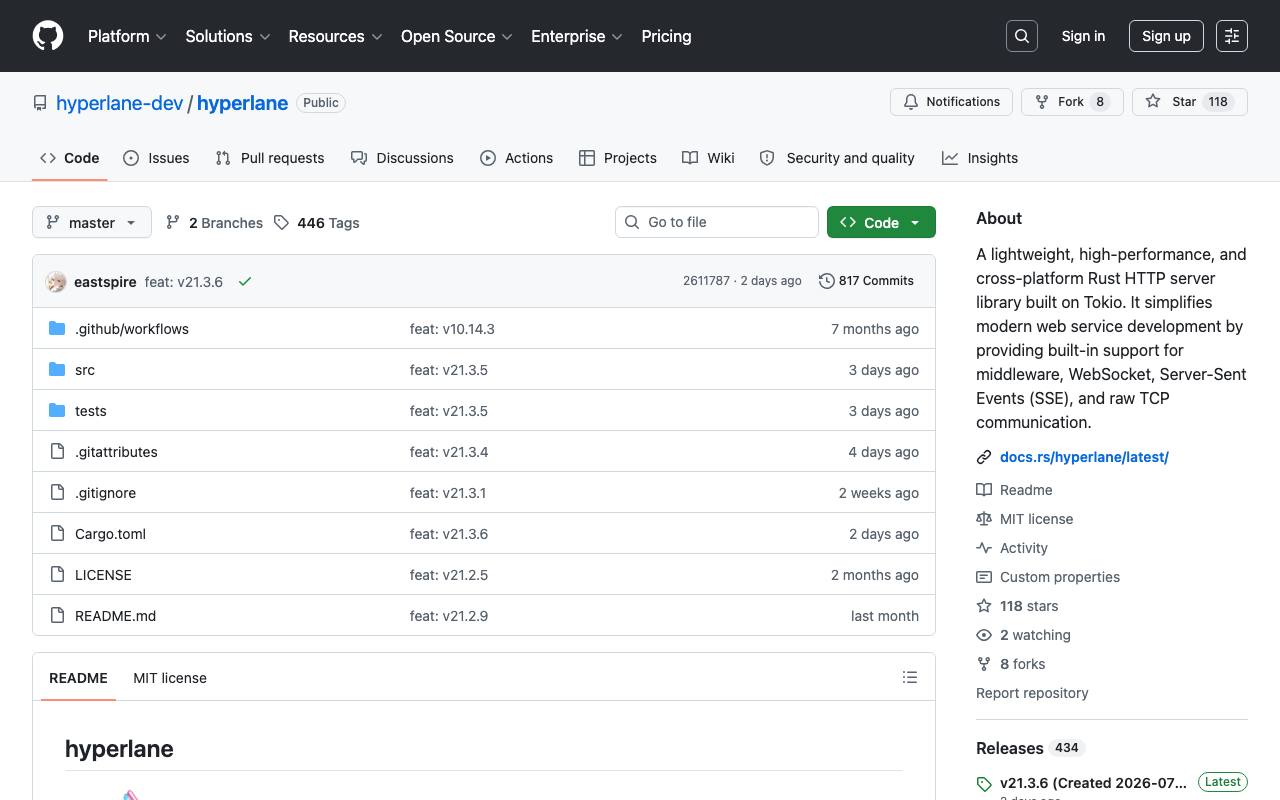Click the MIT license scale icon
Image resolution: width=1280 pixels, height=800 pixels.
pyautogui.click(x=984, y=519)
